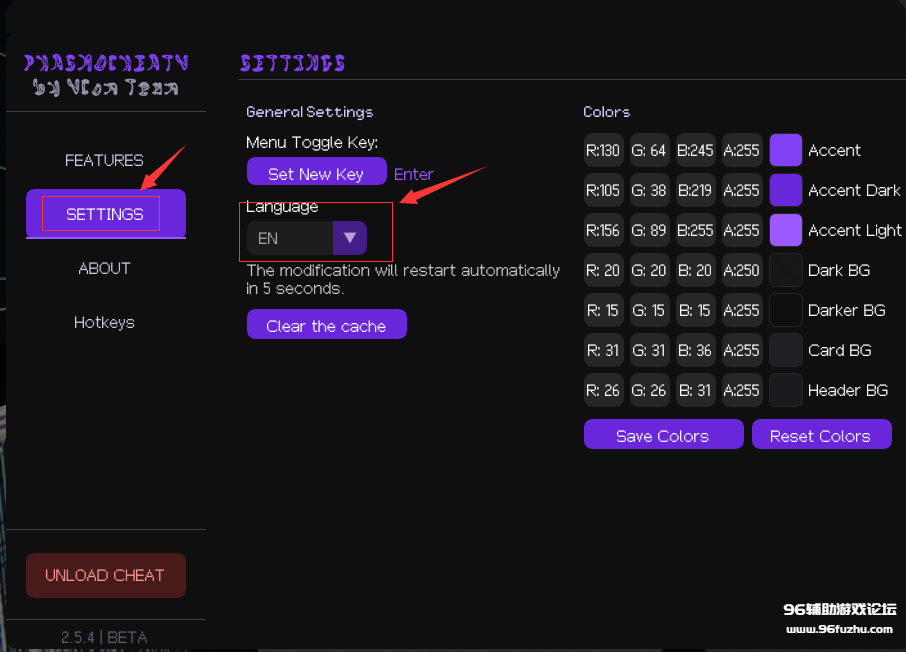The width and height of the screenshot is (906, 652).
Task: Open the Accent Dark color swatch
Action: 785,190
